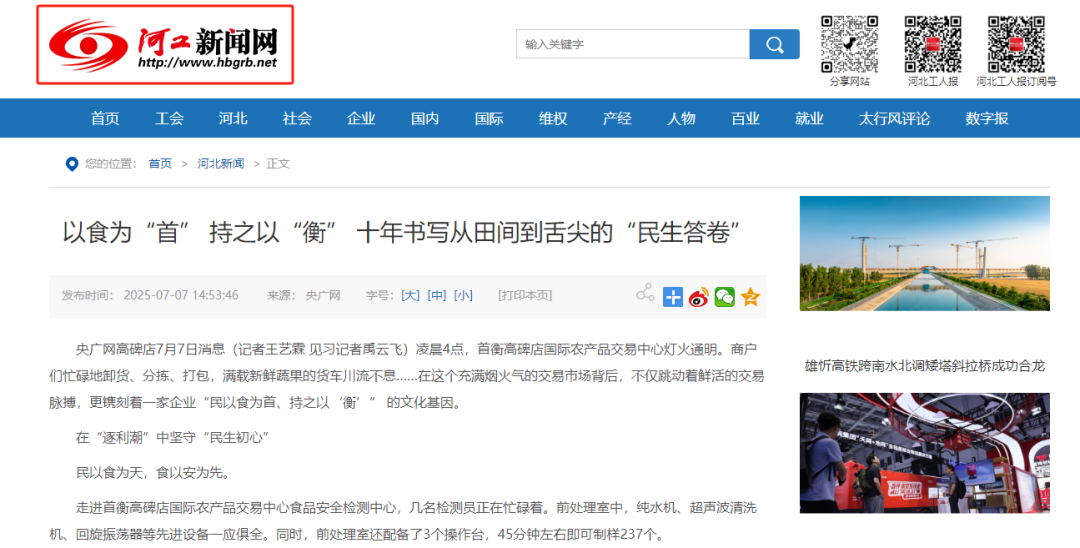Click the share nodes icon
This screenshot has height=548, width=1080.
coord(645,294)
